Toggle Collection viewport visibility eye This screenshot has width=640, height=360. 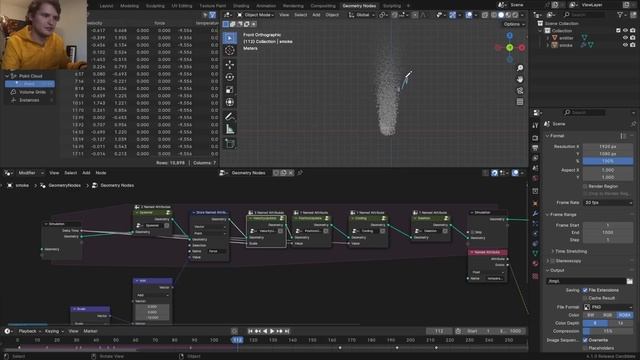(625, 31)
